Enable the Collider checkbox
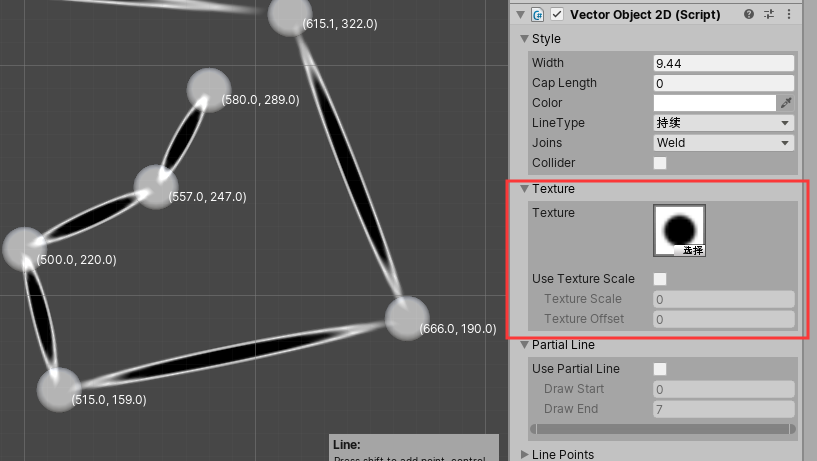Screen dimensions: 817x461 [x=660, y=163]
